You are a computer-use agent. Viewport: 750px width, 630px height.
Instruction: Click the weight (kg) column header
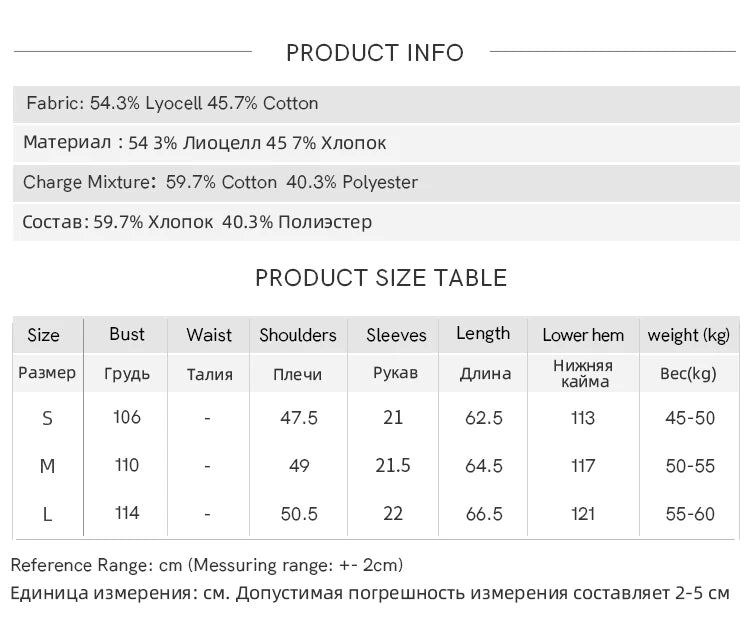(689, 335)
